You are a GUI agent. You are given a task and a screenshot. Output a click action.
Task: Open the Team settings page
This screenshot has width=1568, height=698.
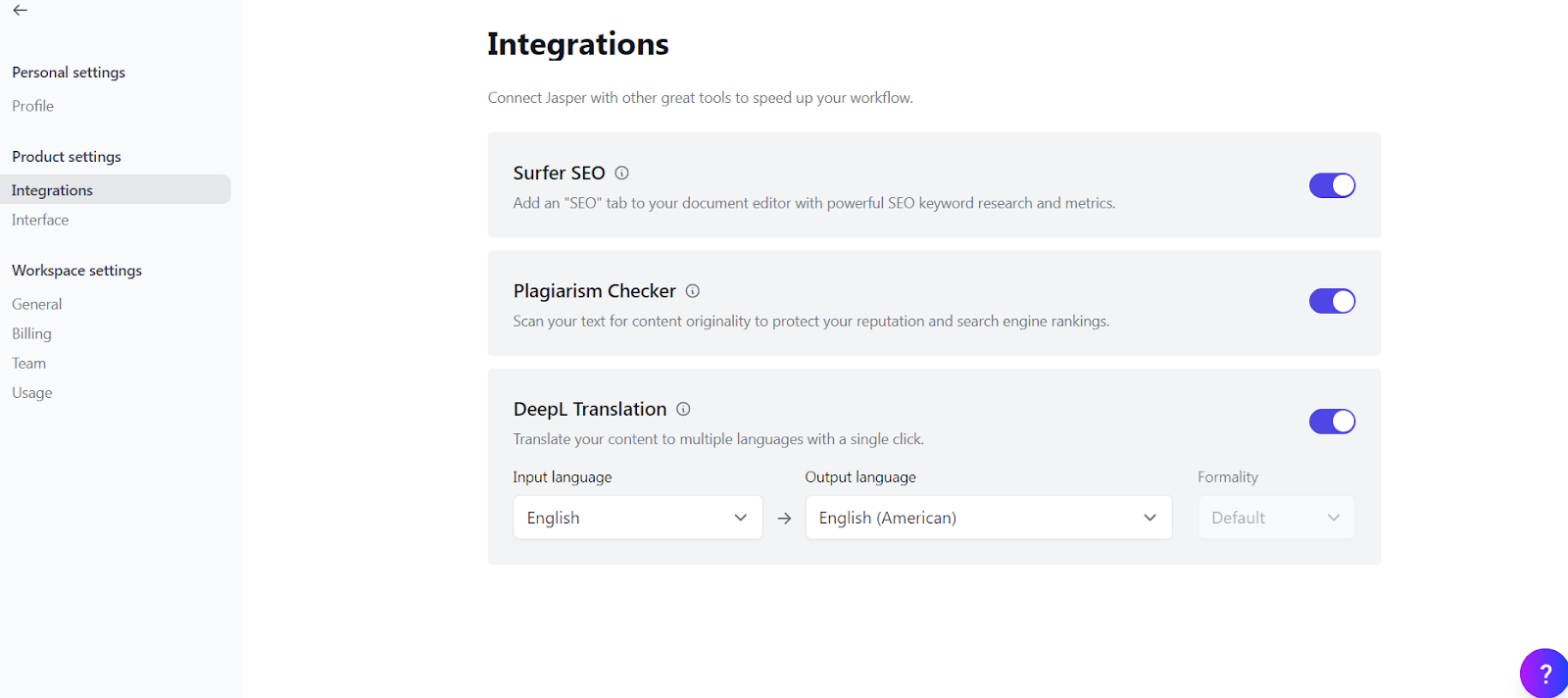[x=29, y=363]
